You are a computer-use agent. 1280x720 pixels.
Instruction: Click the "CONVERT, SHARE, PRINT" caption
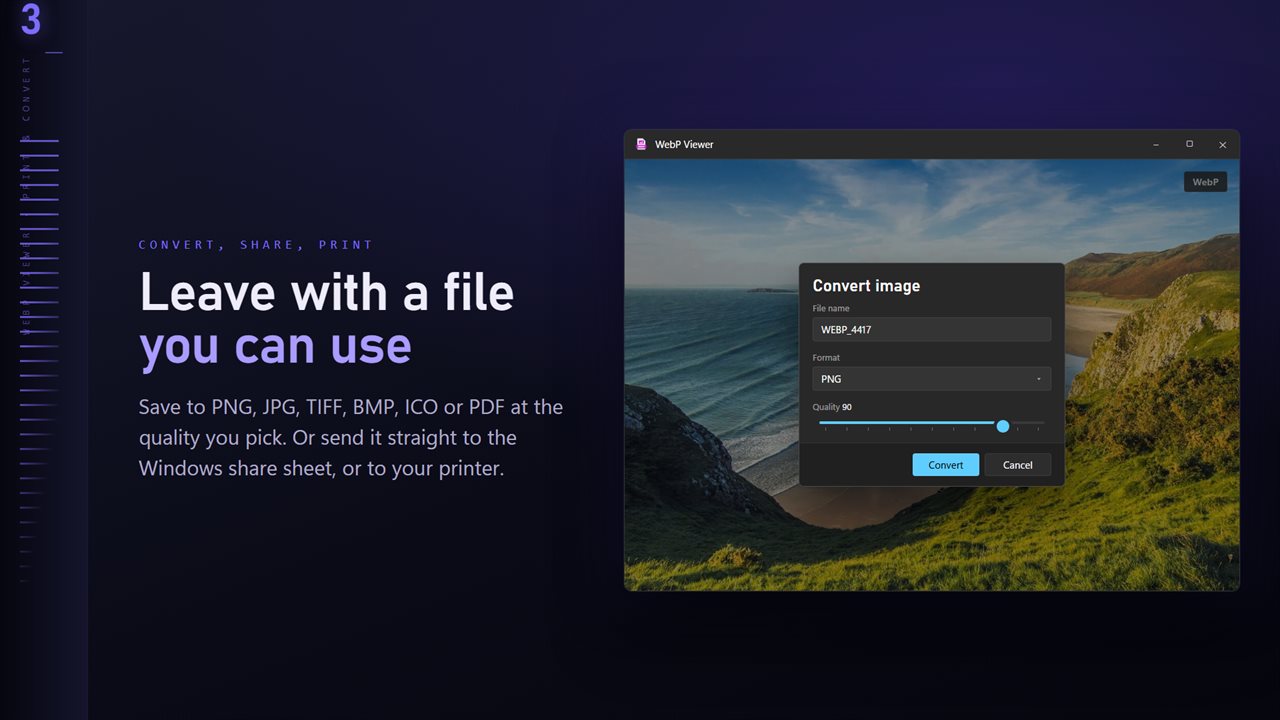click(256, 245)
